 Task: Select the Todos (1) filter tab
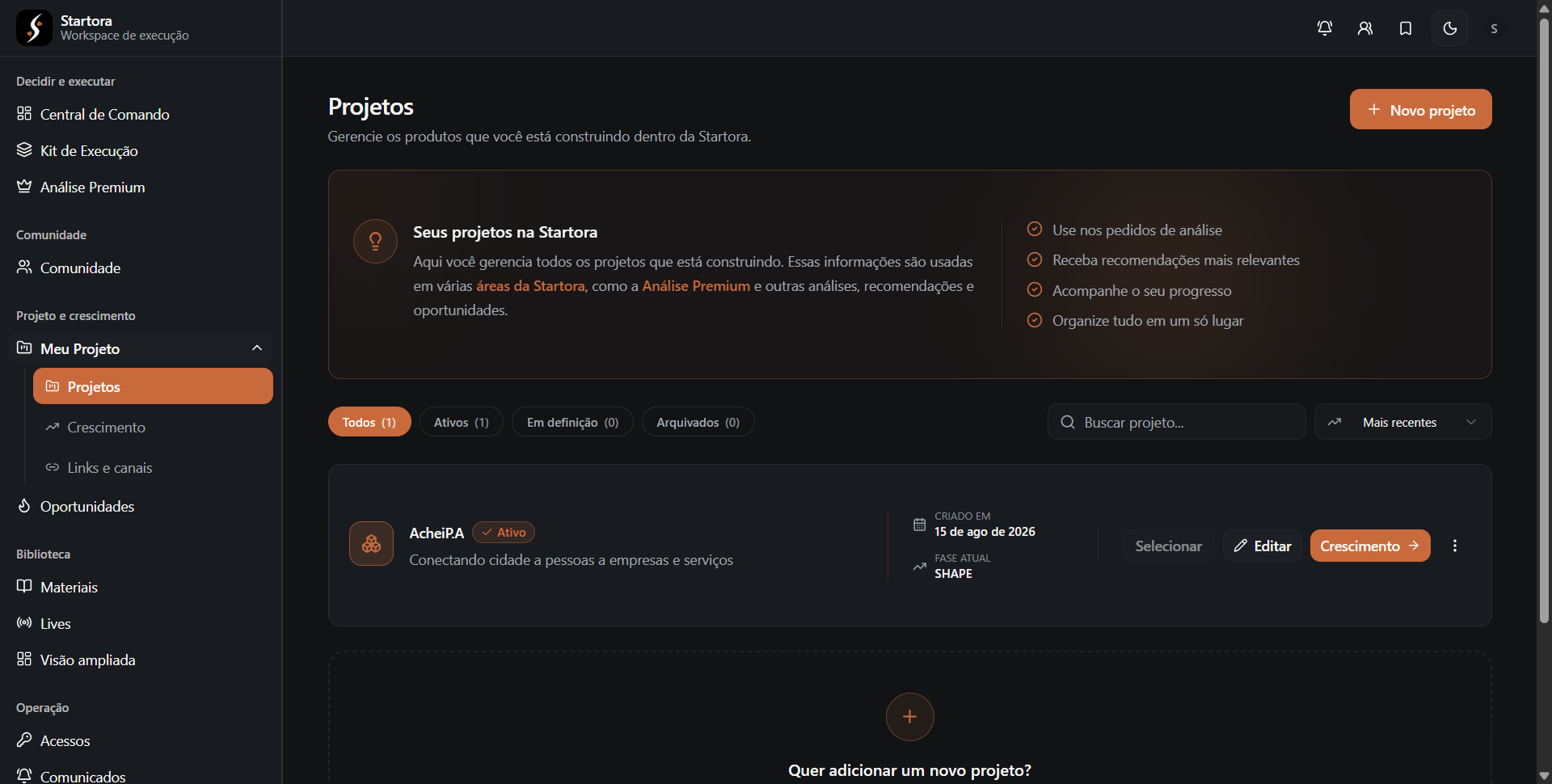(x=369, y=422)
